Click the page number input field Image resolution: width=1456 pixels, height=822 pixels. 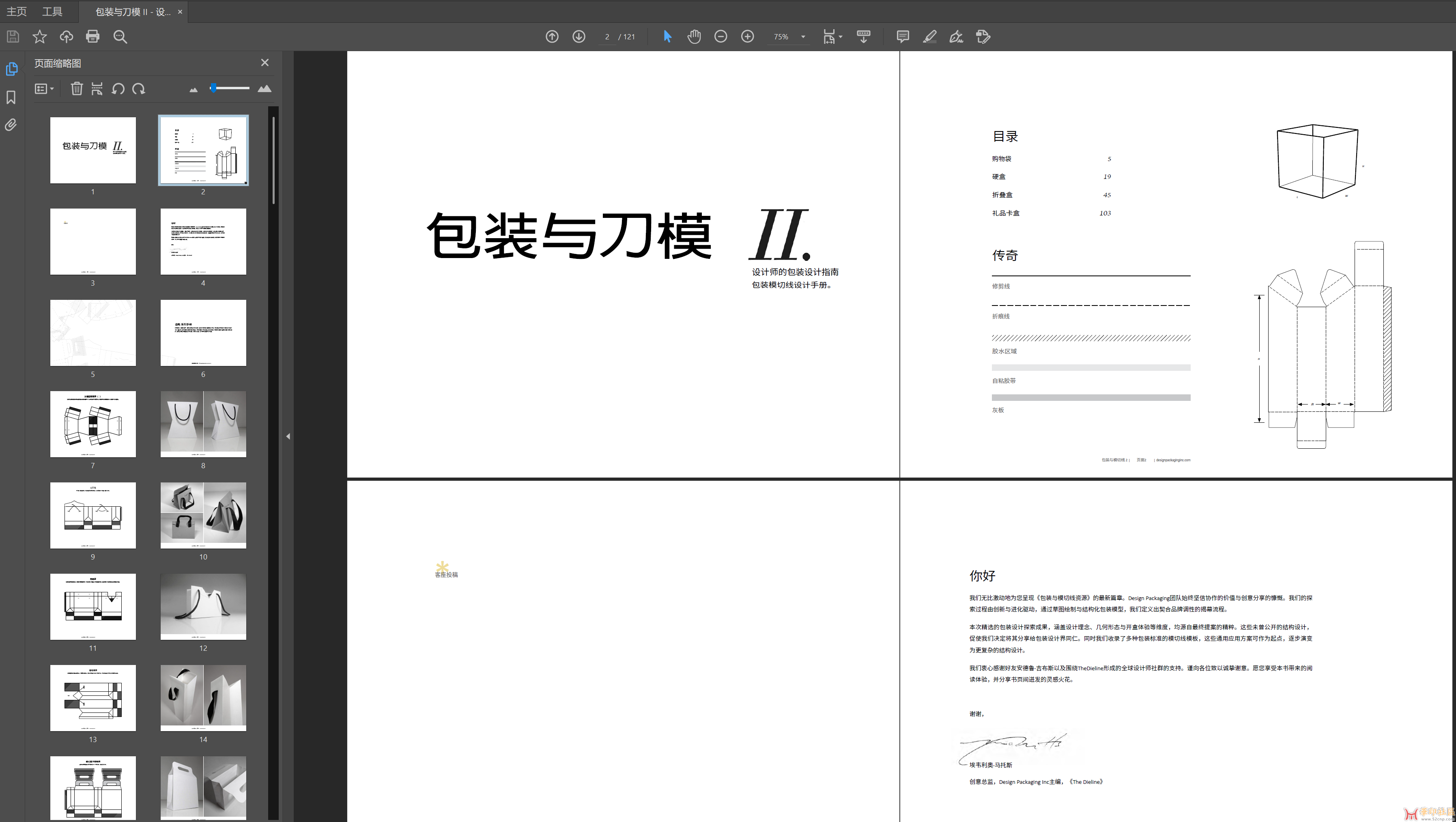coord(607,37)
